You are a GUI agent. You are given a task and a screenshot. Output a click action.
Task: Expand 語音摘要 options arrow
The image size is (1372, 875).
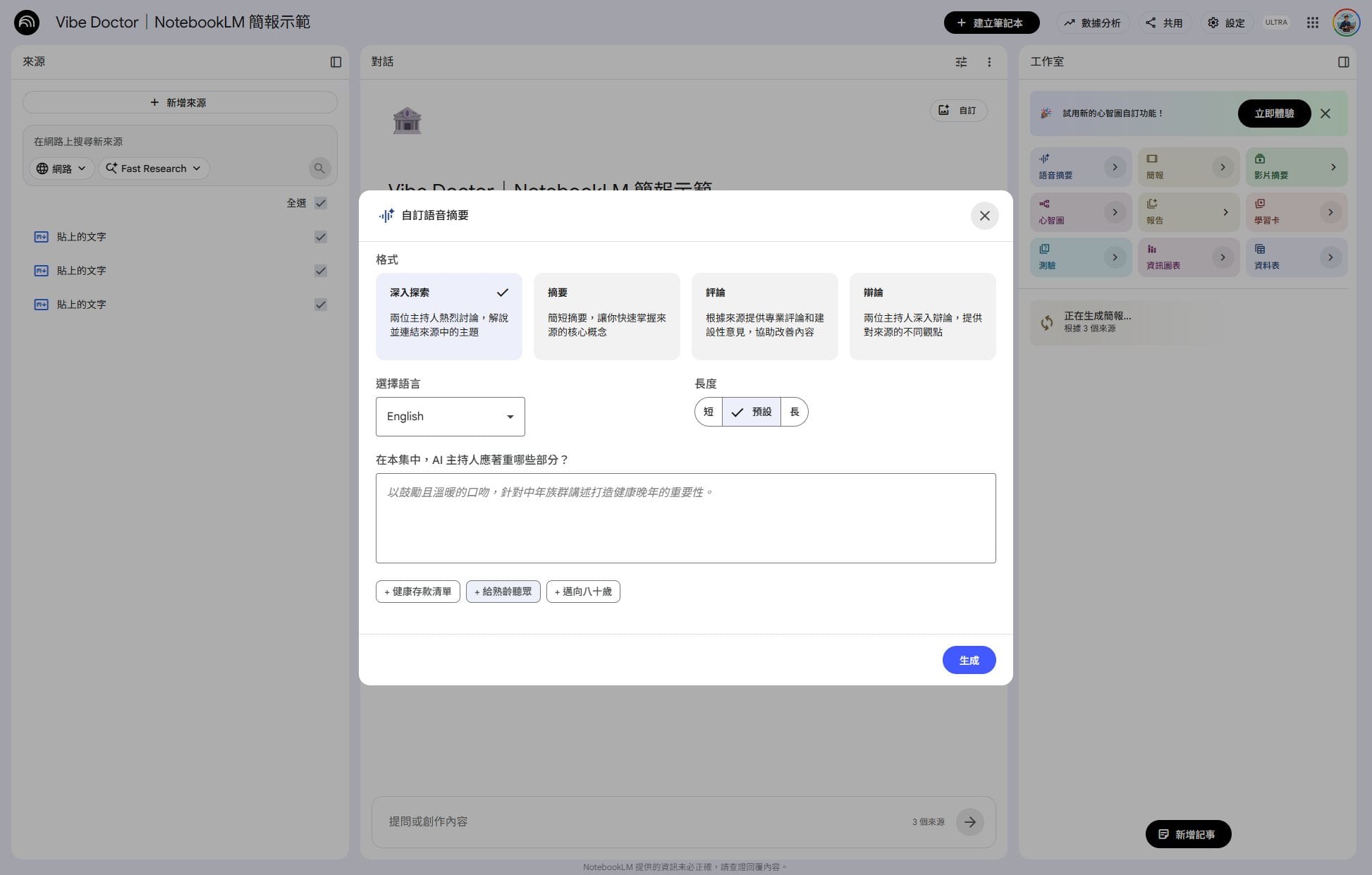[x=1115, y=167]
